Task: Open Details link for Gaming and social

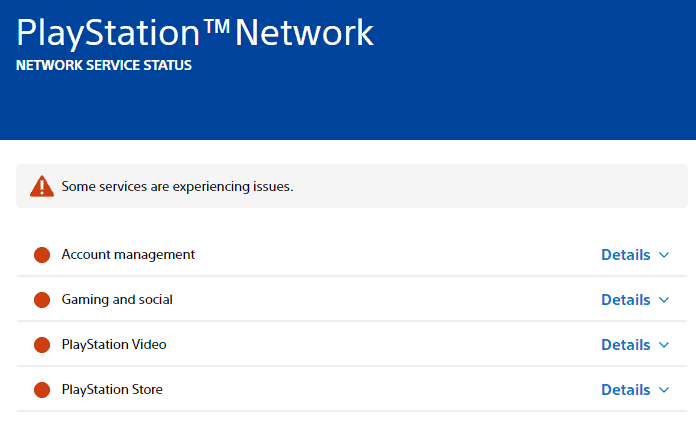Action: 625,300
